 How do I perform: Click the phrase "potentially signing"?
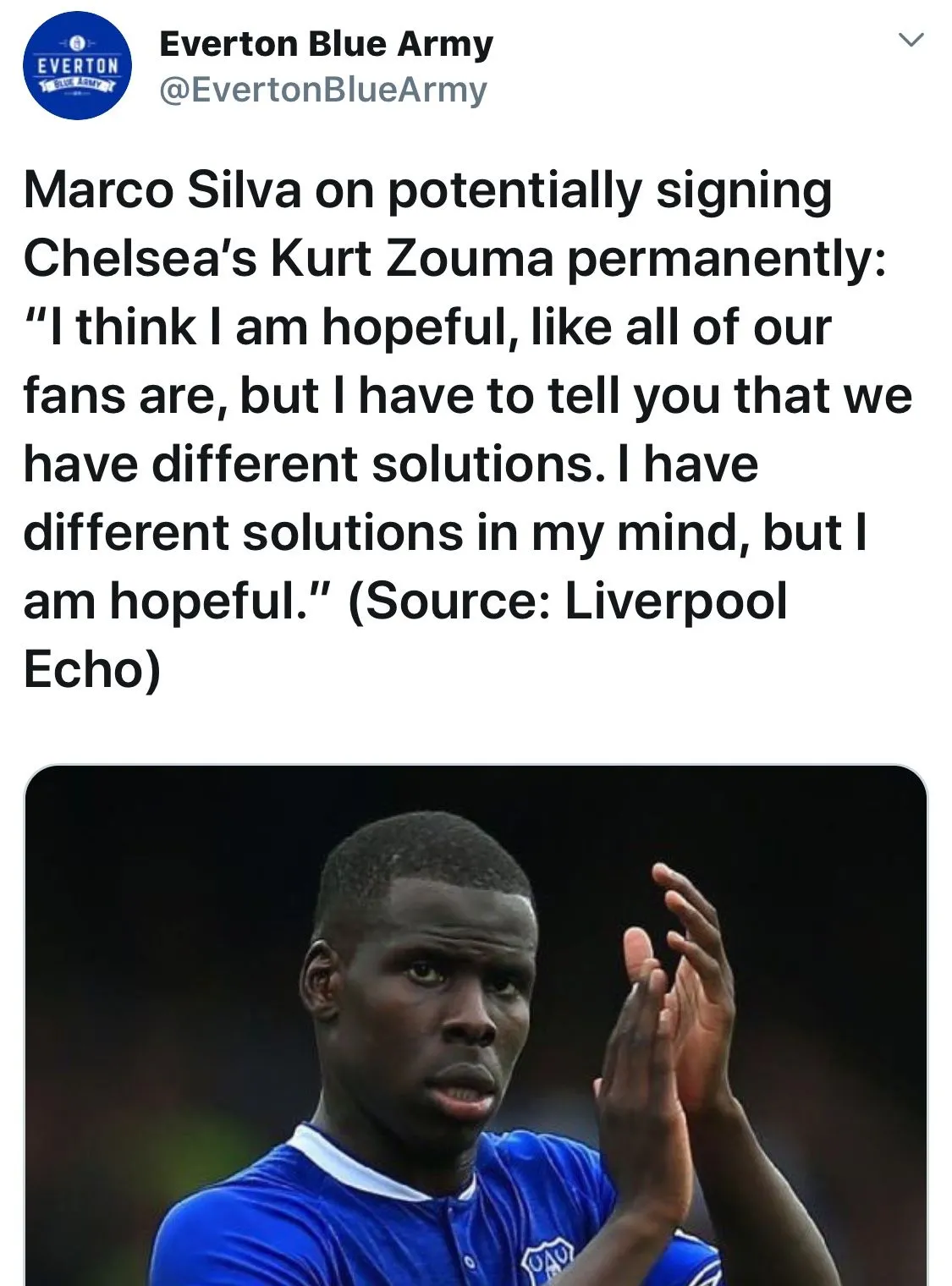(x=609, y=190)
